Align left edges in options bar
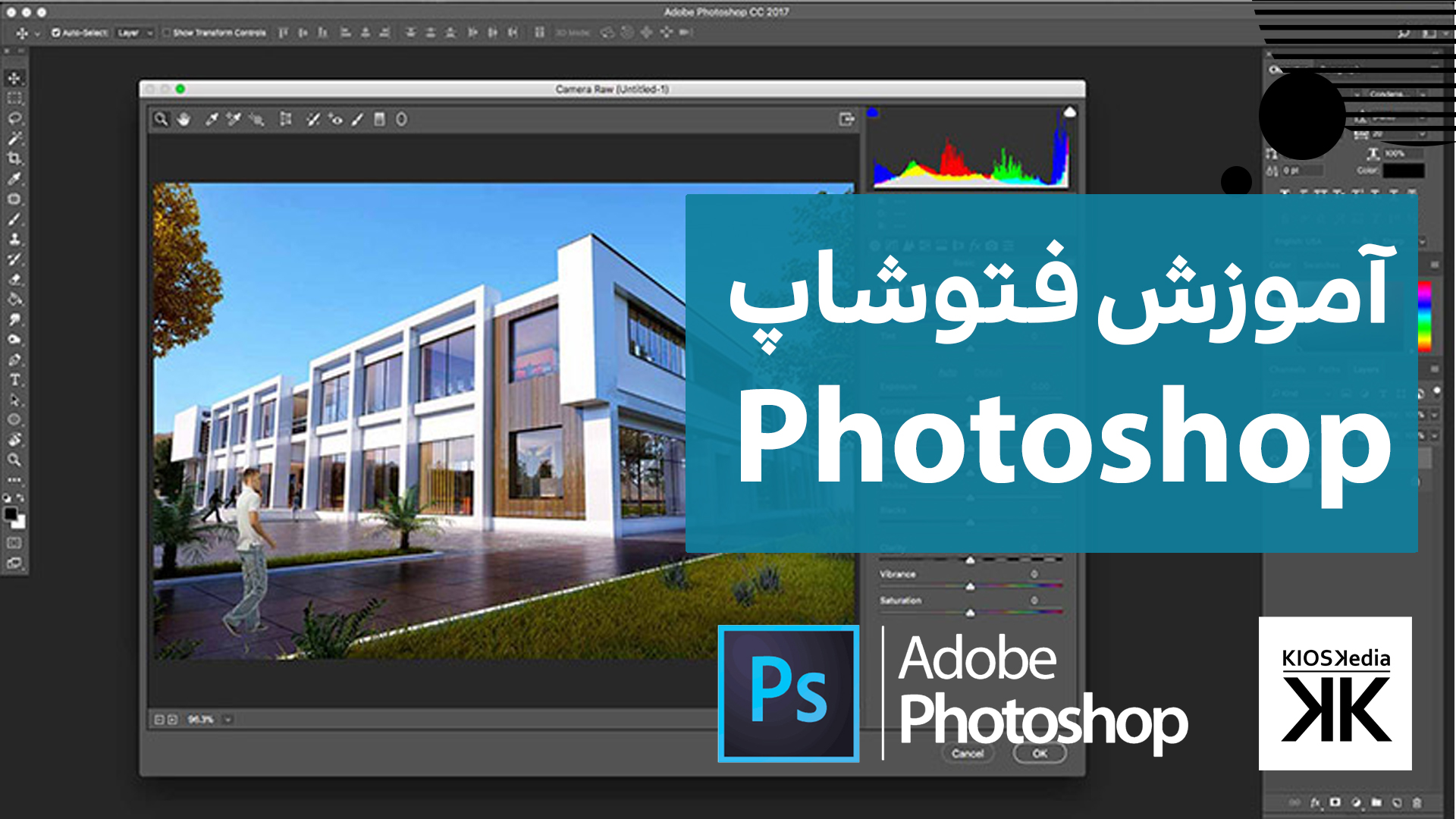Image resolution: width=1456 pixels, height=819 pixels. pyautogui.click(x=346, y=33)
